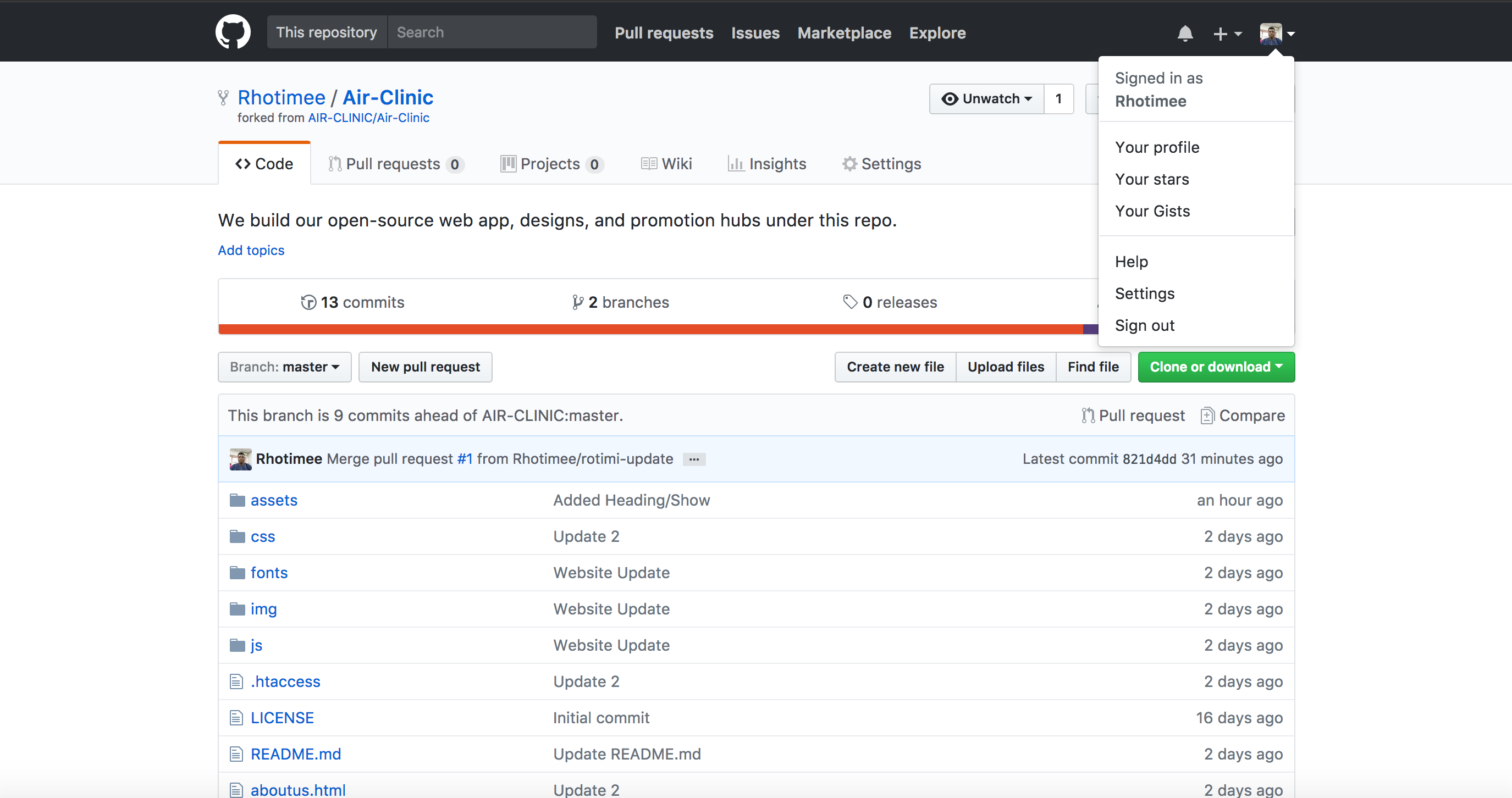
Task: Open the repository Settings tab
Action: pyautogui.click(x=881, y=164)
